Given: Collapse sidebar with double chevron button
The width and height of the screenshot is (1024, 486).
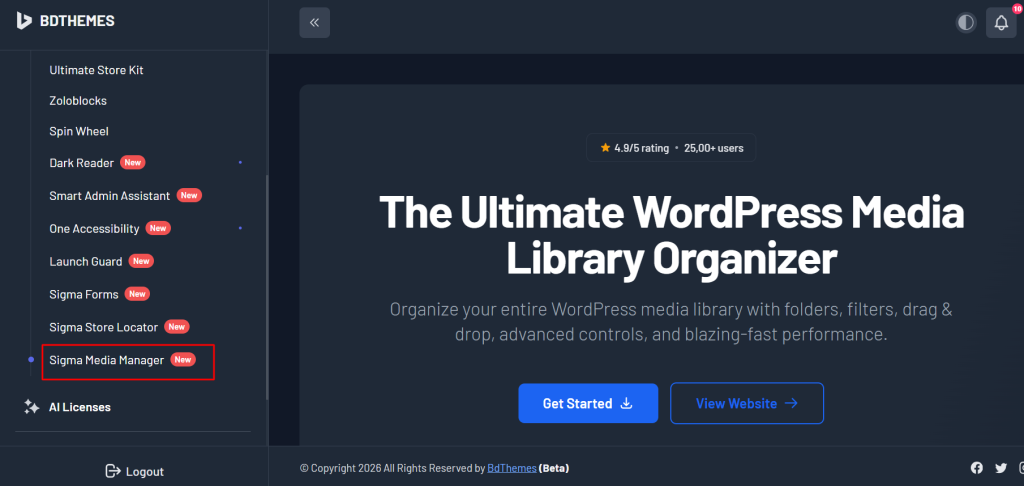Looking at the screenshot, I should pos(314,22).
